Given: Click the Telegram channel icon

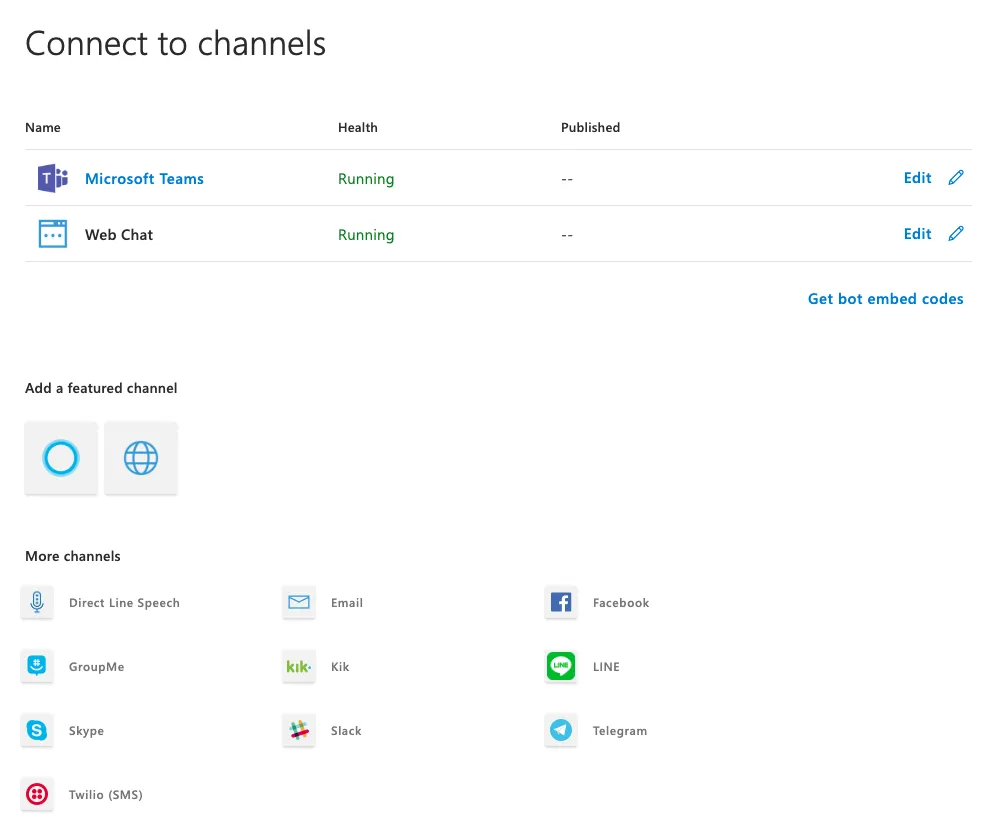Looking at the screenshot, I should pyautogui.click(x=561, y=730).
